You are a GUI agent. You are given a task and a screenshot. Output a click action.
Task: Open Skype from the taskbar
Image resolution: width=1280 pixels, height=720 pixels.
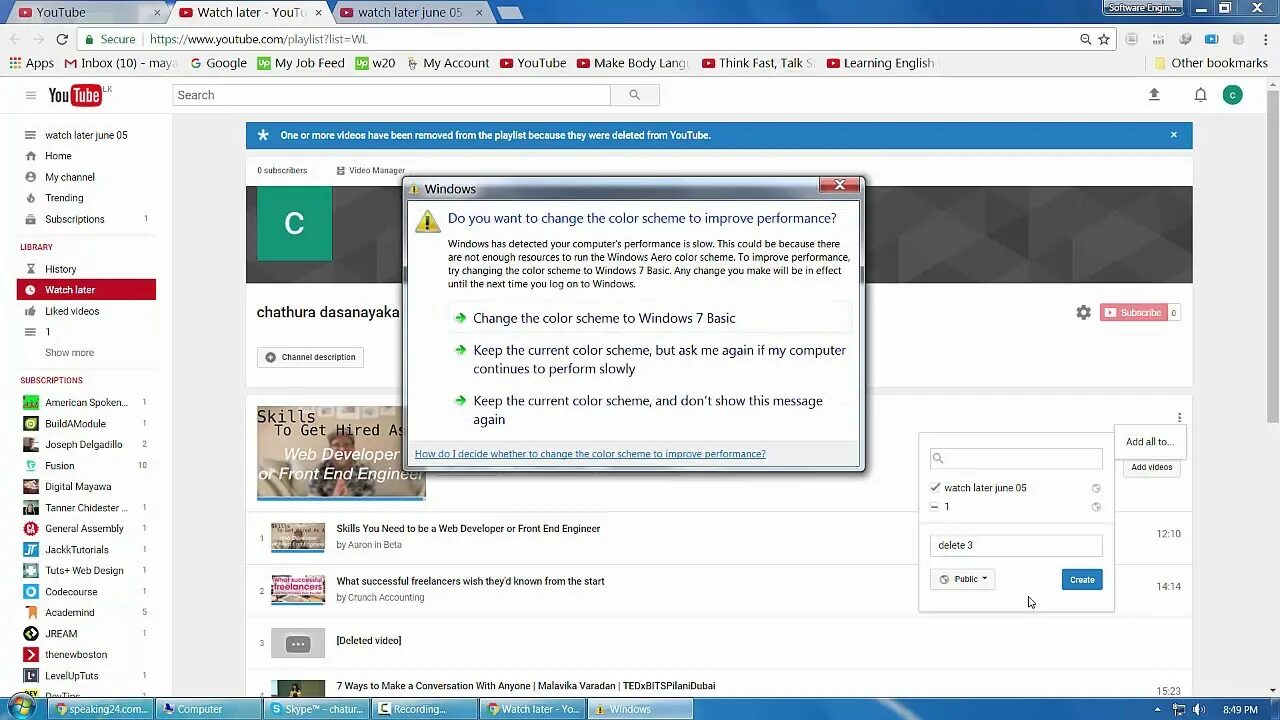pos(318,709)
